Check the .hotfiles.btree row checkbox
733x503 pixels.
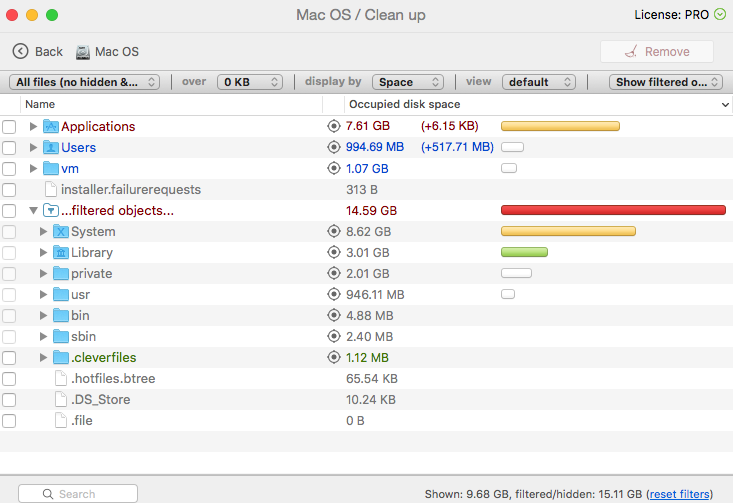pos(9,379)
